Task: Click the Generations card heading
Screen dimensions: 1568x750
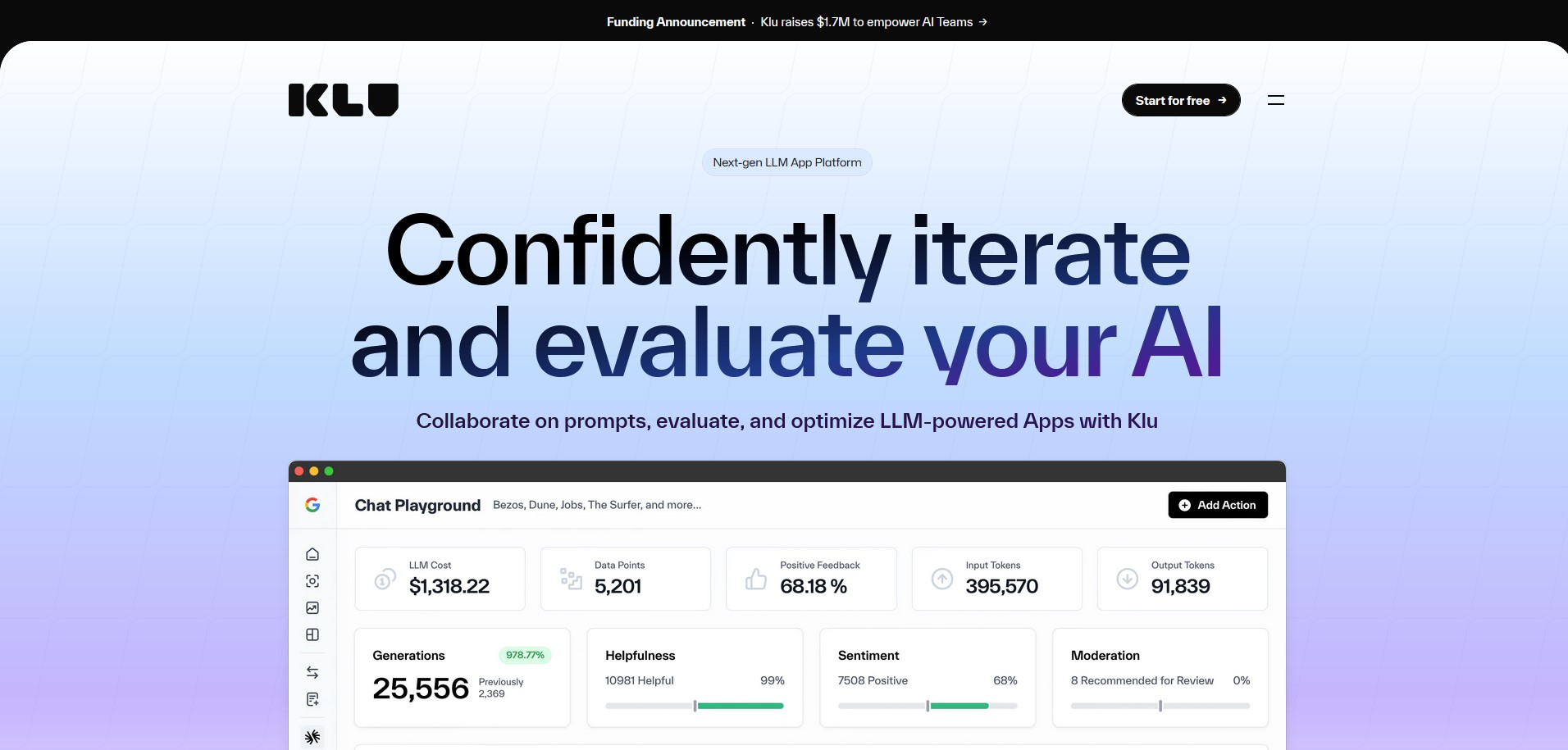Action: coord(408,655)
